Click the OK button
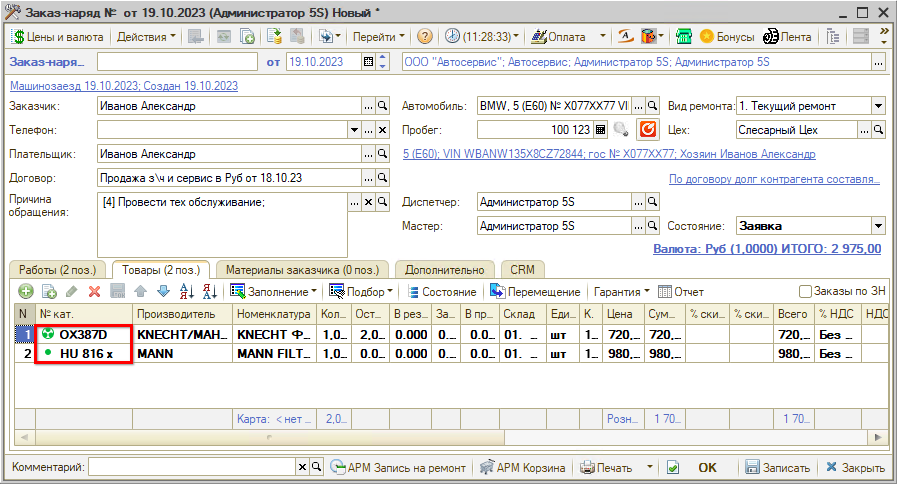Screen dimensions: 897x484 707,467
